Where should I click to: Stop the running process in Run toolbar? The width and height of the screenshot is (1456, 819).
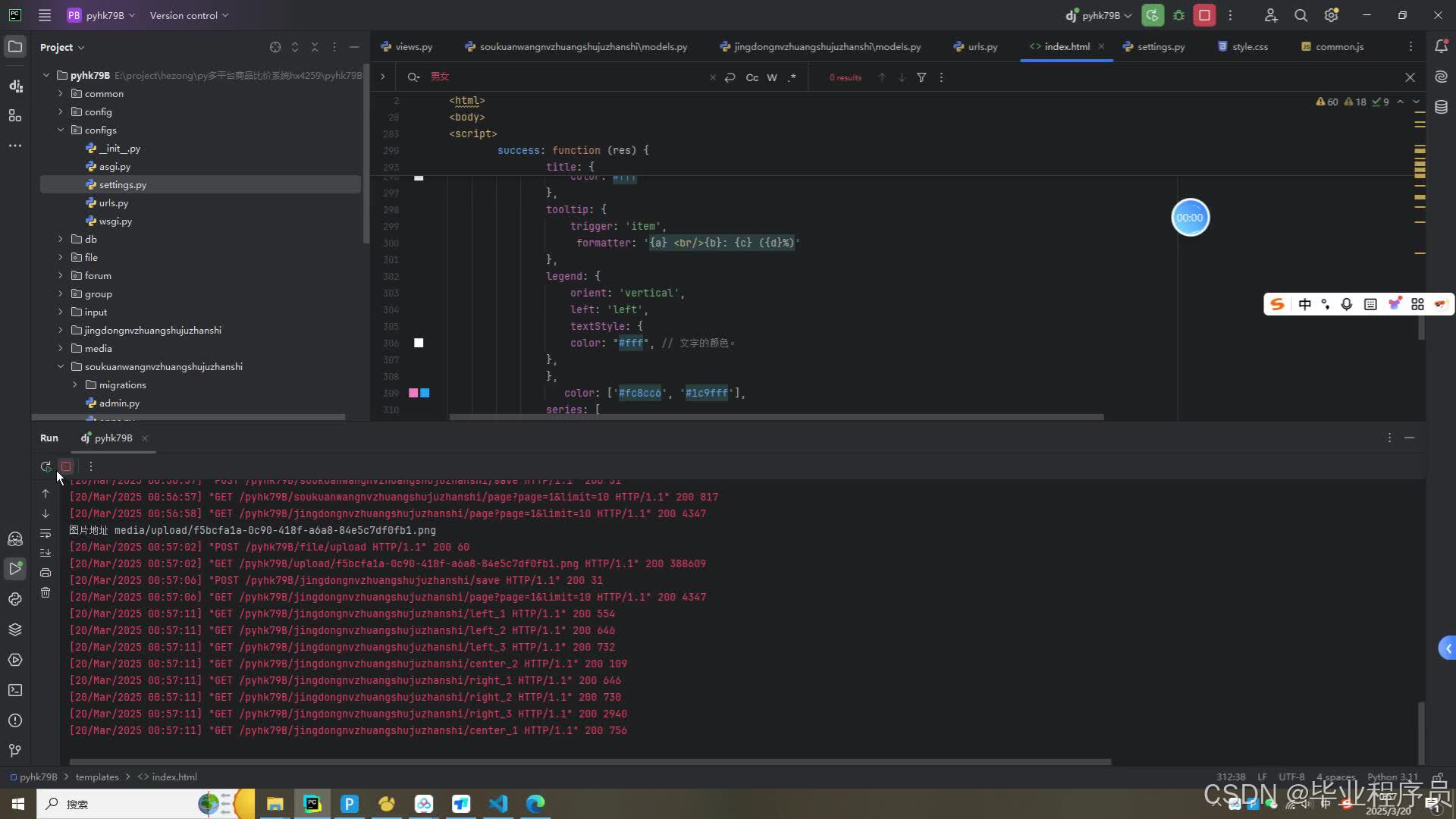pyautogui.click(x=66, y=466)
